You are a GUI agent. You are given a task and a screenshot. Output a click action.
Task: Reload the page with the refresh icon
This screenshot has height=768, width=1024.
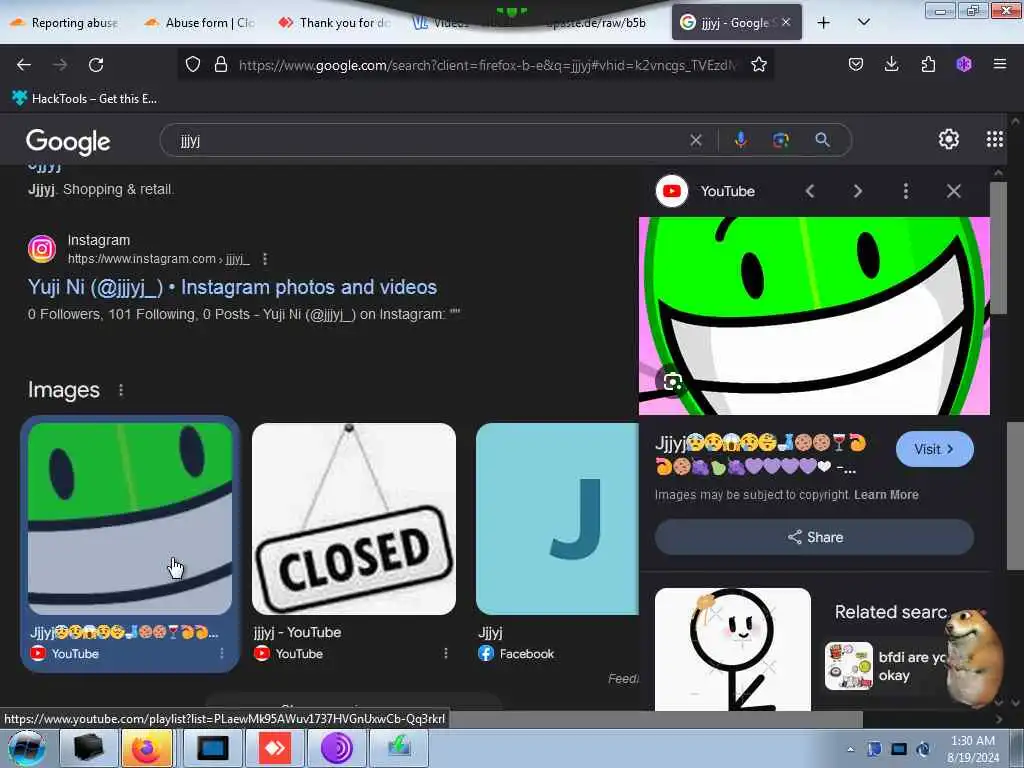96,65
